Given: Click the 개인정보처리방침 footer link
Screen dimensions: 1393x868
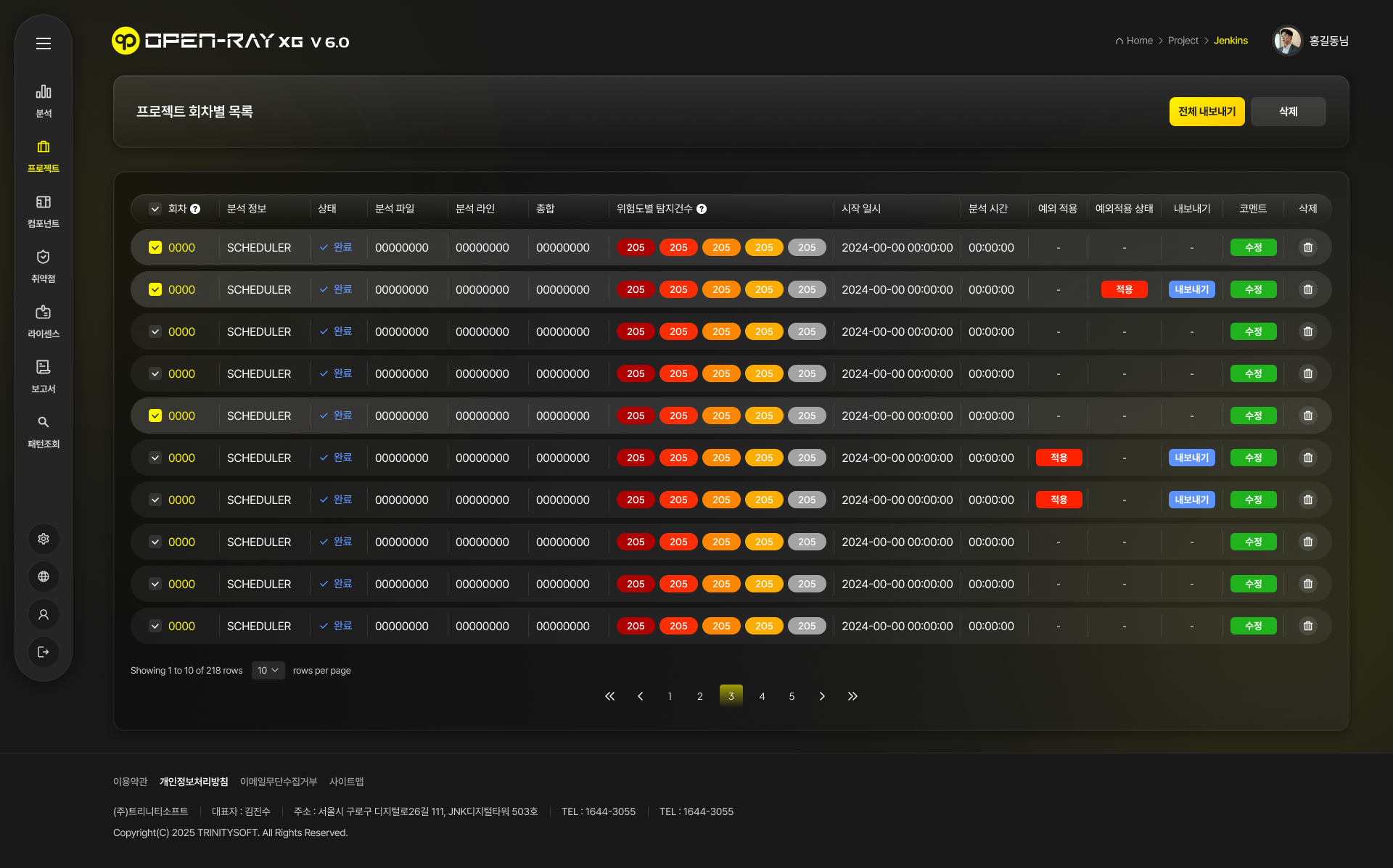Looking at the screenshot, I should [194, 782].
